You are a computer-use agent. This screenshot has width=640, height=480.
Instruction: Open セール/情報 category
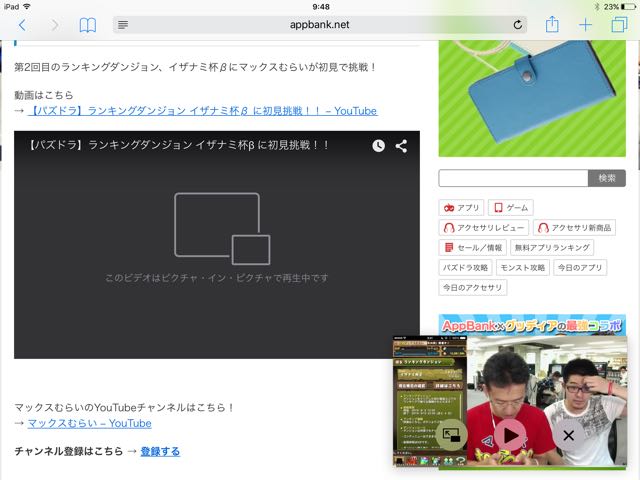473,248
